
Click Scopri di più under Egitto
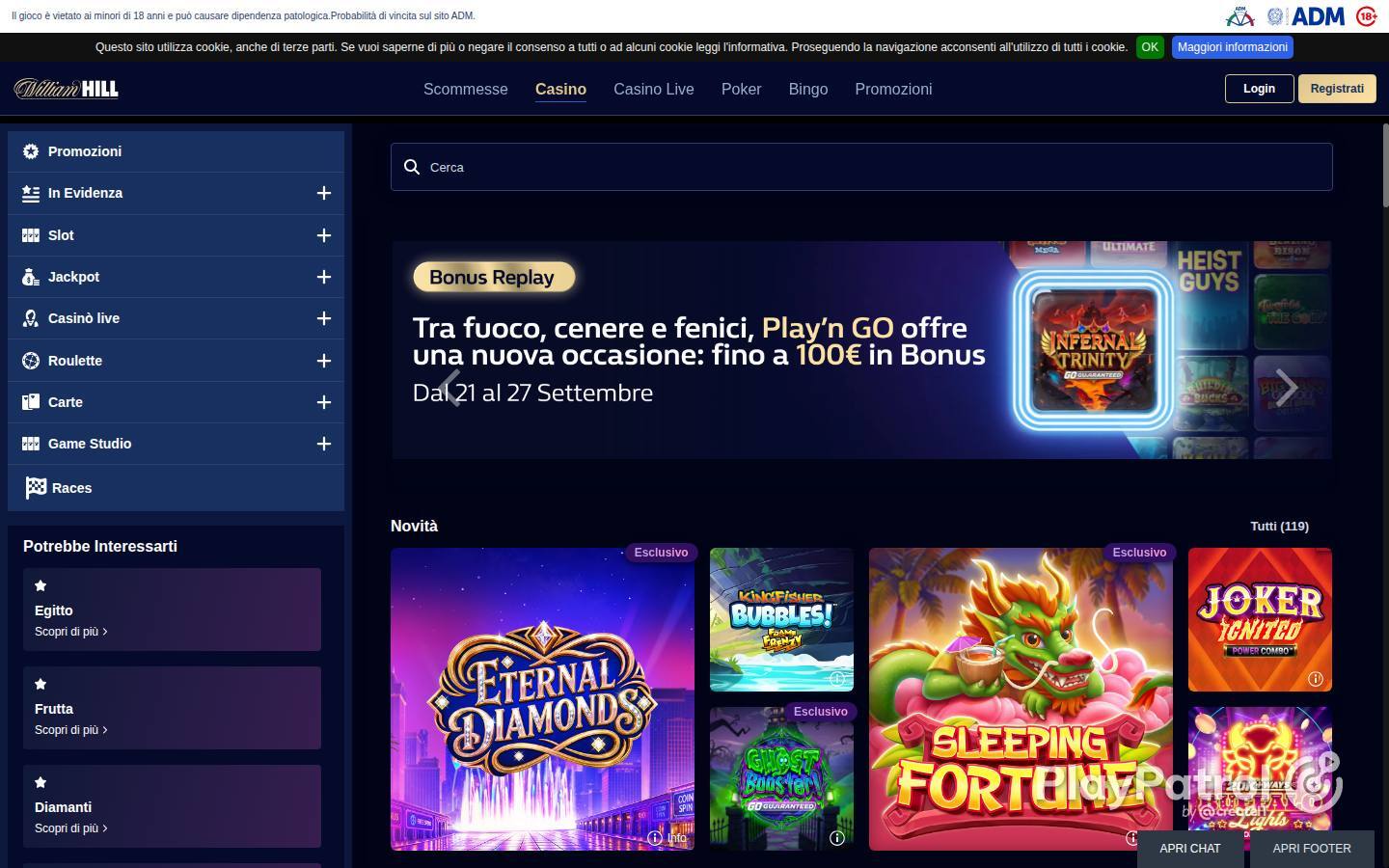click(70, 632)
